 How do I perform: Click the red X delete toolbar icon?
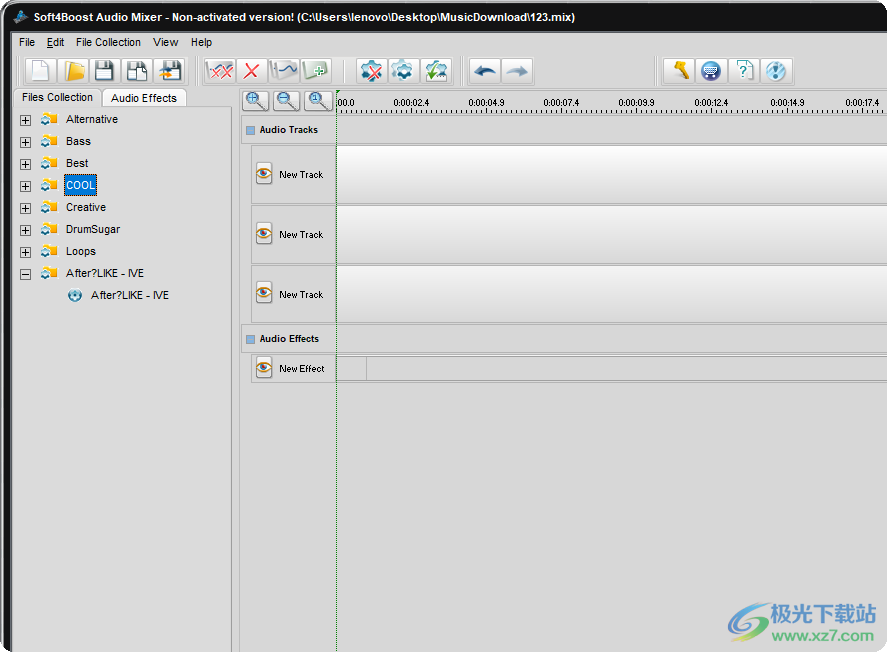pyautogui.click(x=251, y=71)
